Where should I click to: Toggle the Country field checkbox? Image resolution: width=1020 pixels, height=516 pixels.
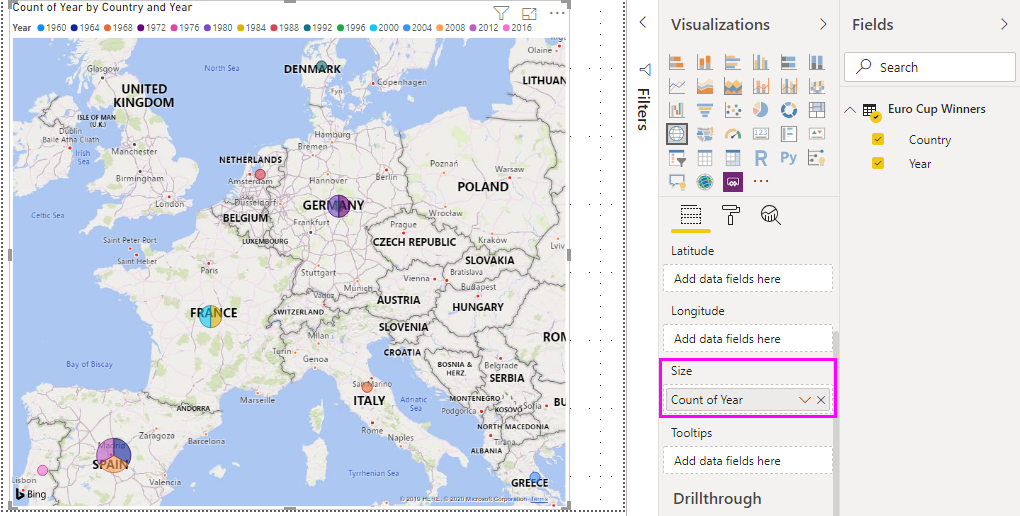[878, 139]
